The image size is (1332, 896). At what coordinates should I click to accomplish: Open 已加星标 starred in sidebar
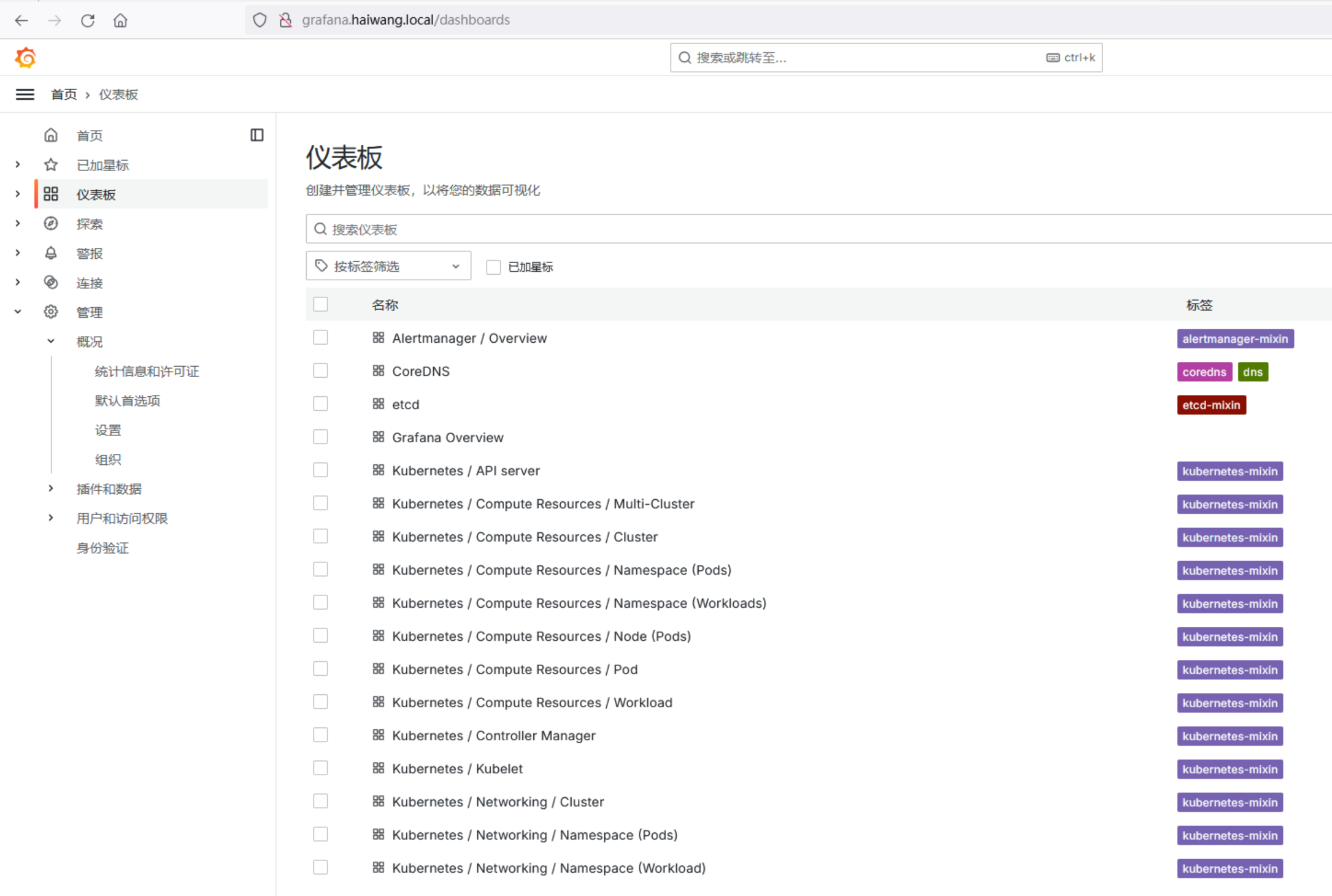102,165
